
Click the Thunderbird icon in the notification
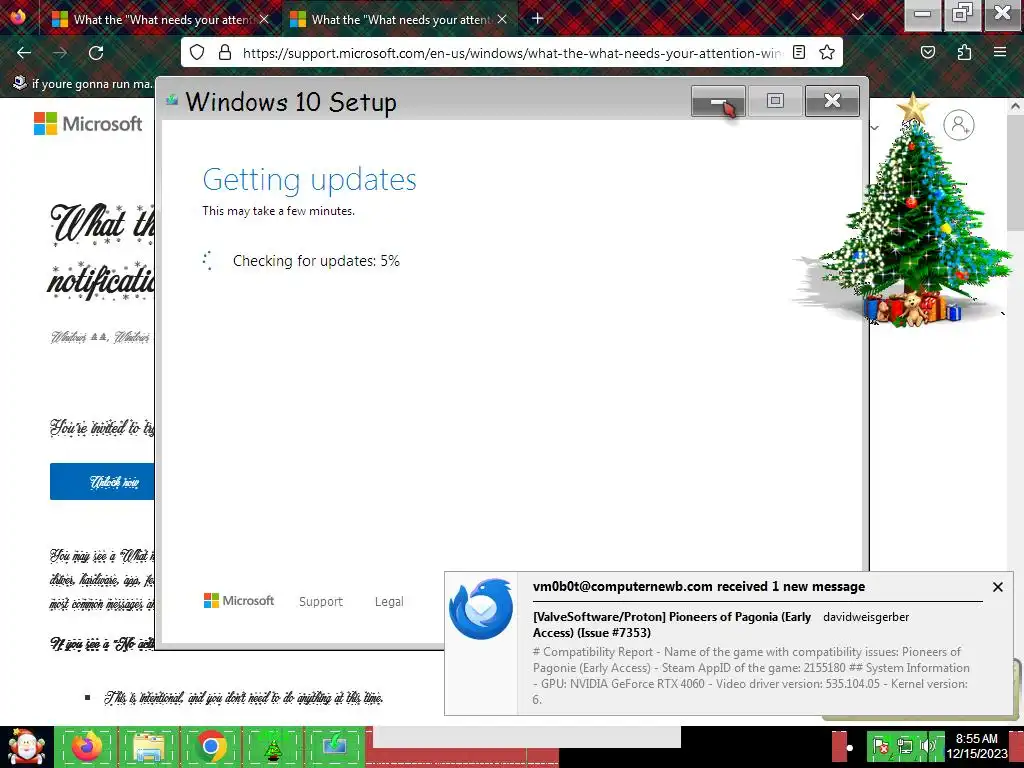click(x=481, y=609)
